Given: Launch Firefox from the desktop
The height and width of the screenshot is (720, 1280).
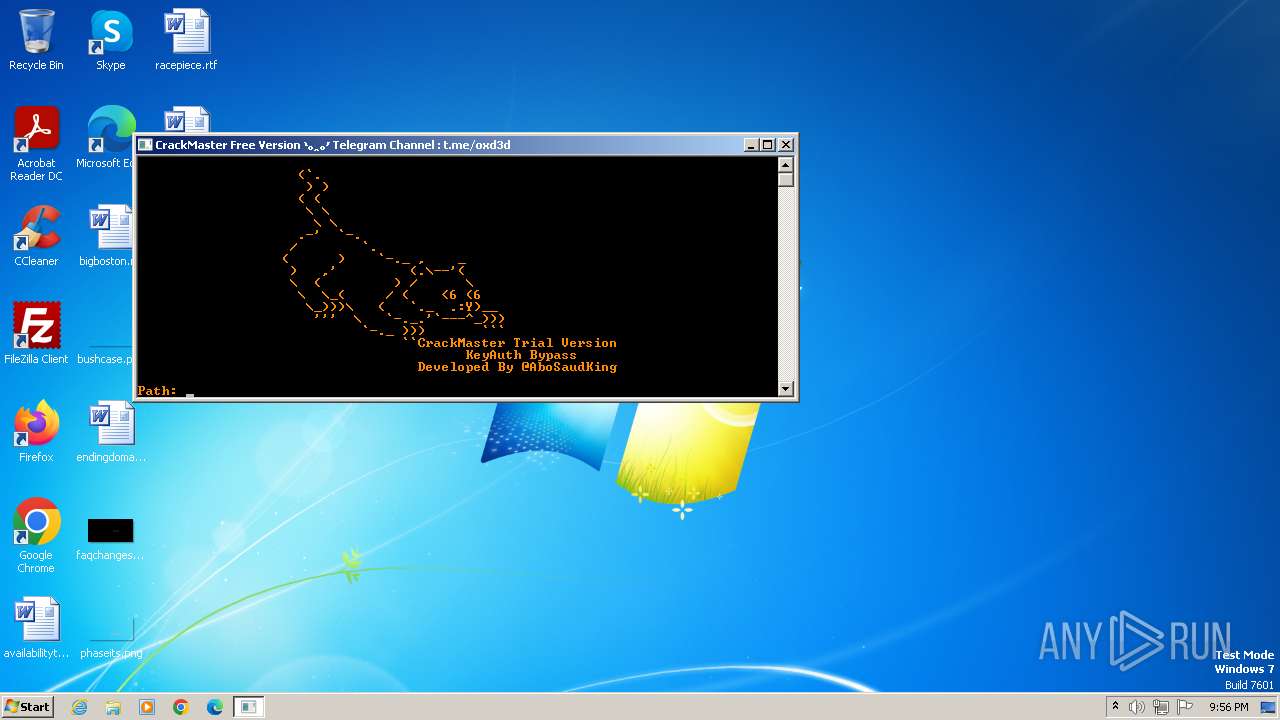Looking at the screenshot, I should pyautogui.click(x=36, y=432).
